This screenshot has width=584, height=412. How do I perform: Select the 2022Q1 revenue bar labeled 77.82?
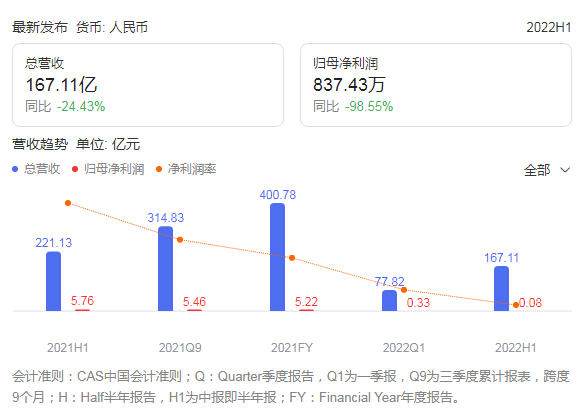click(x=390, y=300)
